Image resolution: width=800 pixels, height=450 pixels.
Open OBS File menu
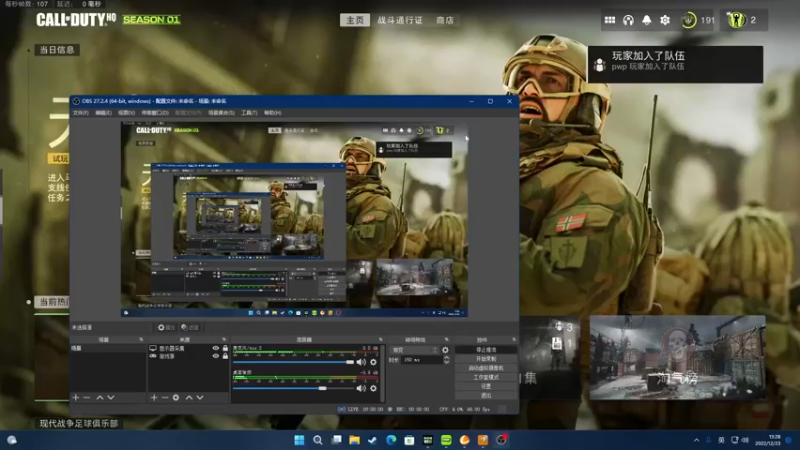tap(81, 113)
